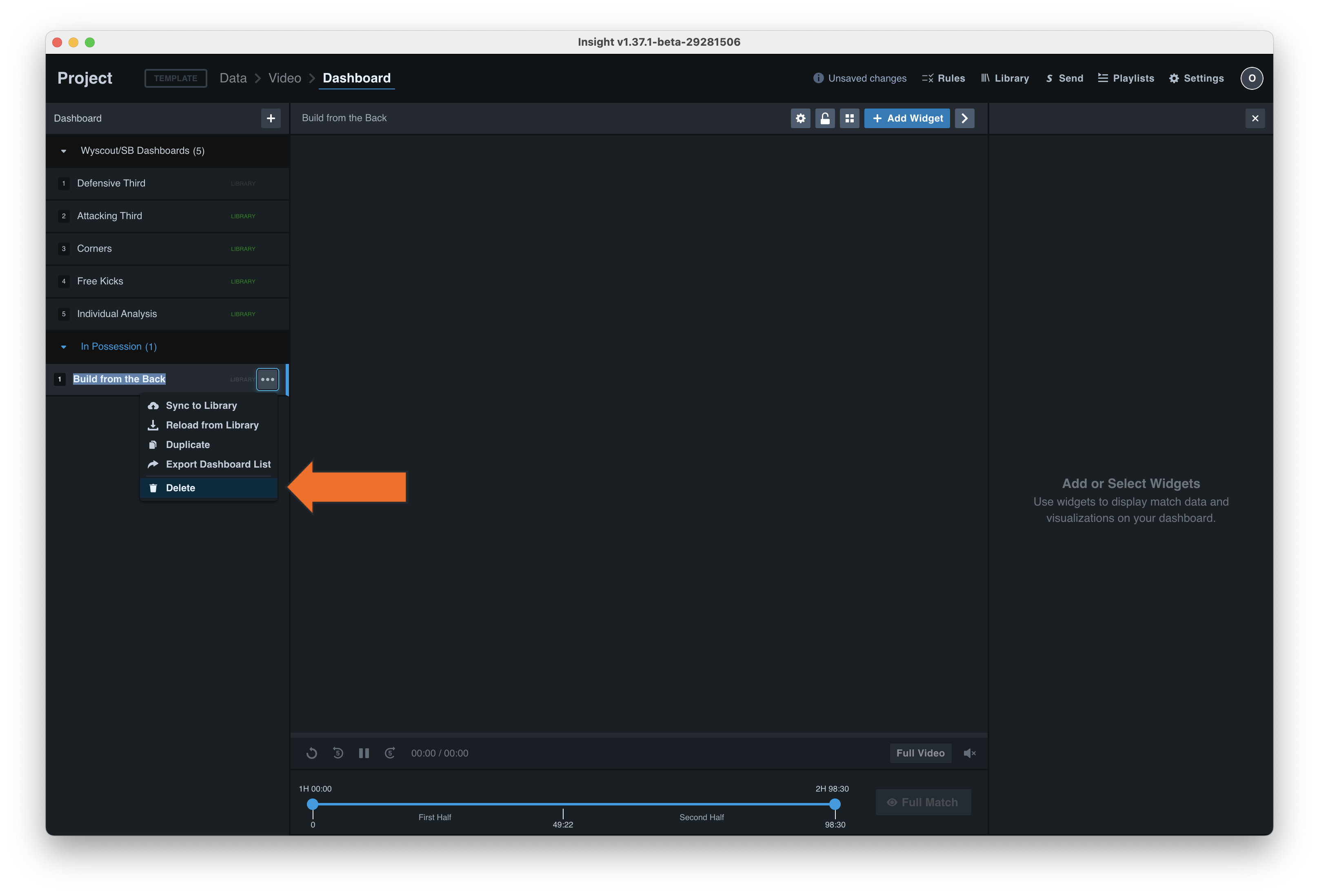
Task: Click the Add Widget button
Action: [x=907, y=118]
